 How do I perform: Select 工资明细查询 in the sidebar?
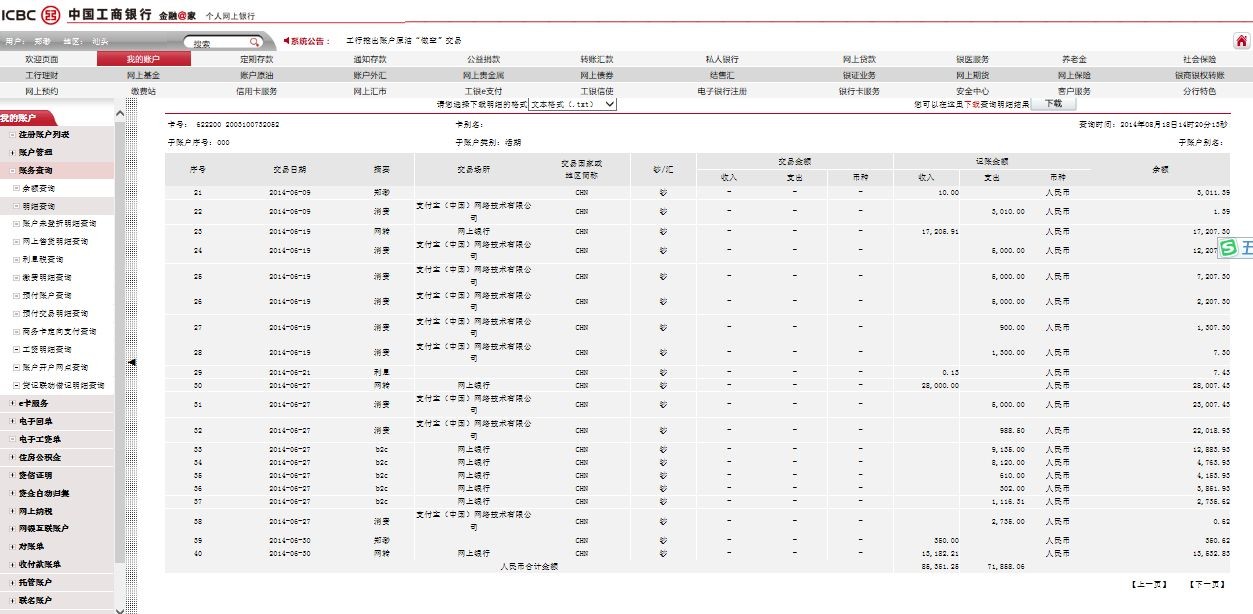[x=47, y=350]
